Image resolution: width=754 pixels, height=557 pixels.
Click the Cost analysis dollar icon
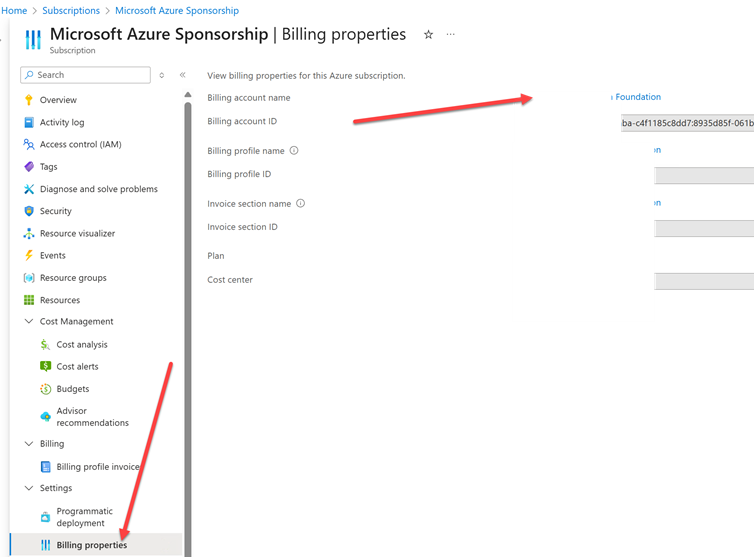pos(45,344)
